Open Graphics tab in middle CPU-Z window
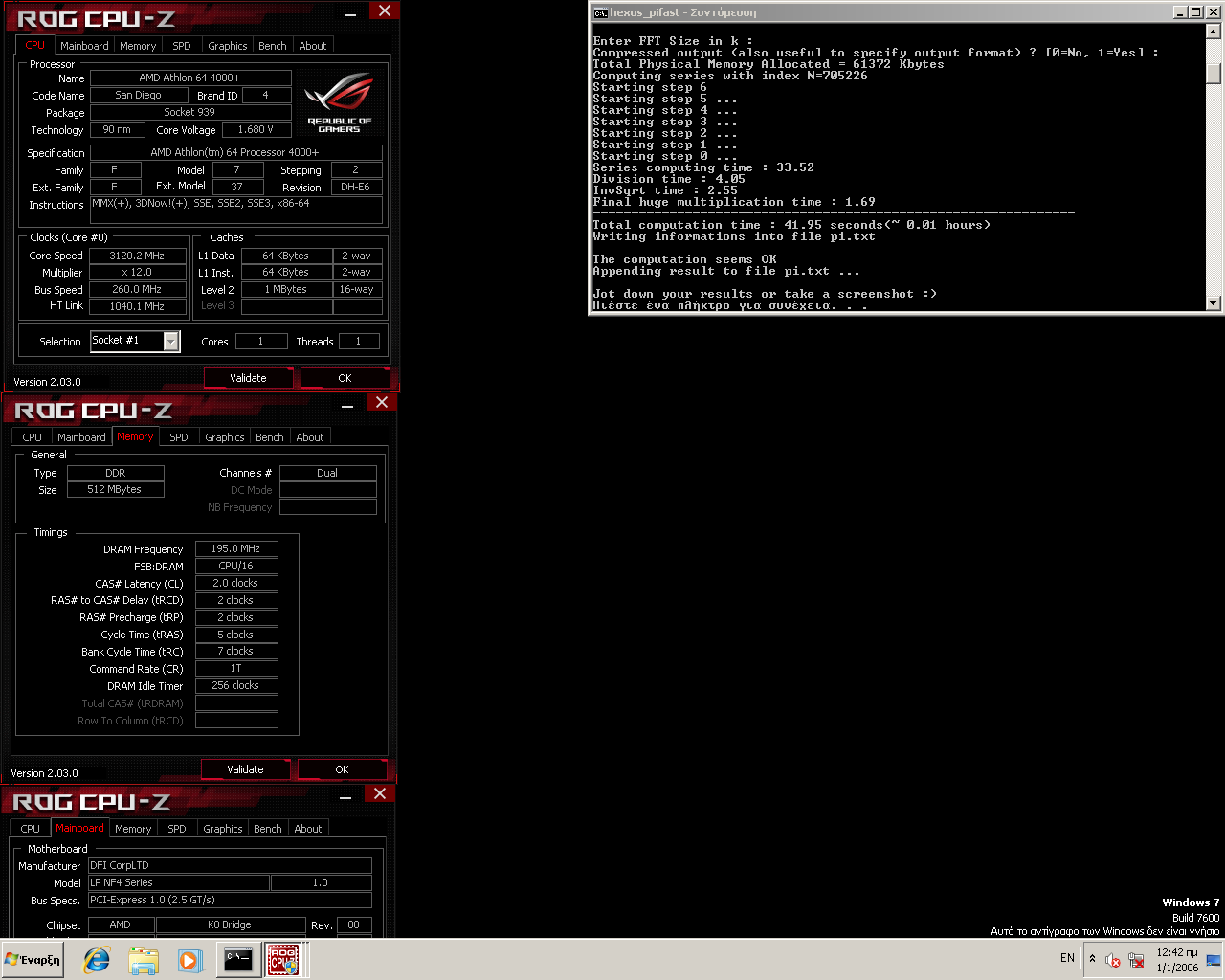The height and width of the screenshot is (980, 1225). pos(225,437)
